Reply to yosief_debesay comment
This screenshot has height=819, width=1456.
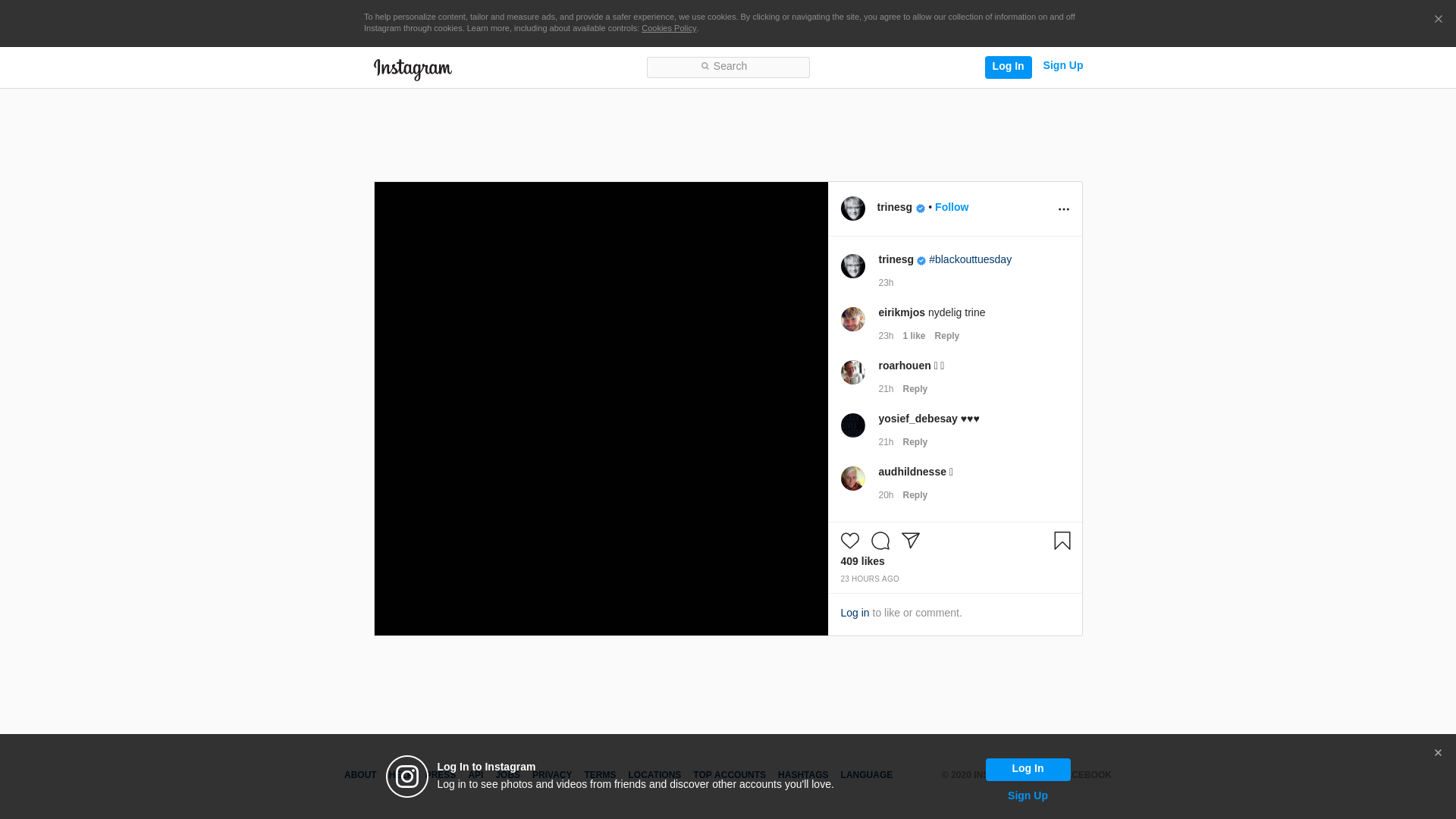915,442
